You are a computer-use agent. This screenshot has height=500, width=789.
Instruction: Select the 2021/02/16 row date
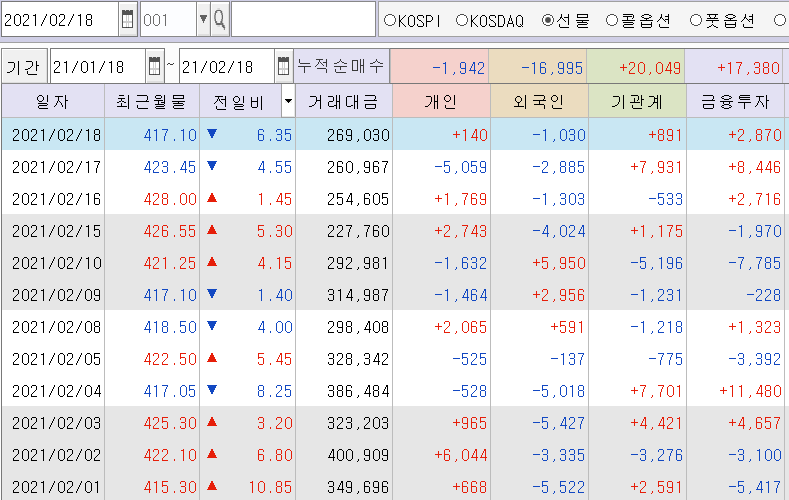(x=56, y=199)
